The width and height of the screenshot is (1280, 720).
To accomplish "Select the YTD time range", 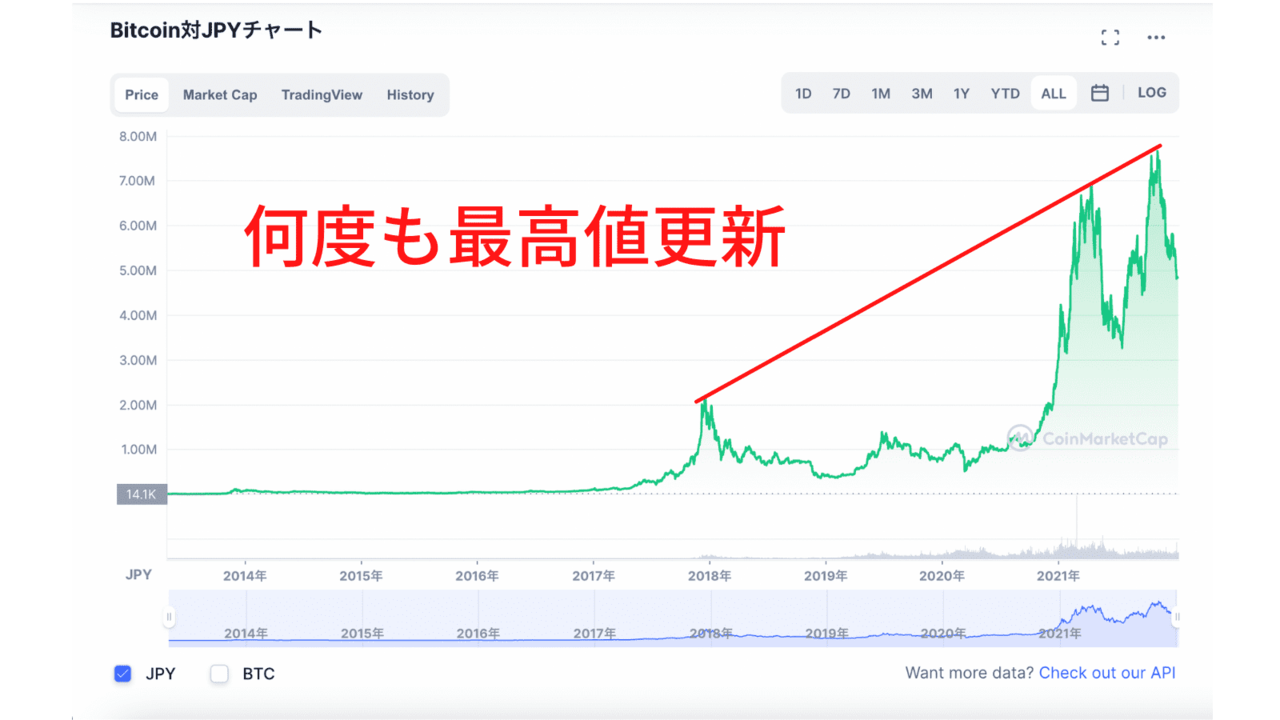I will [1005, 93].
